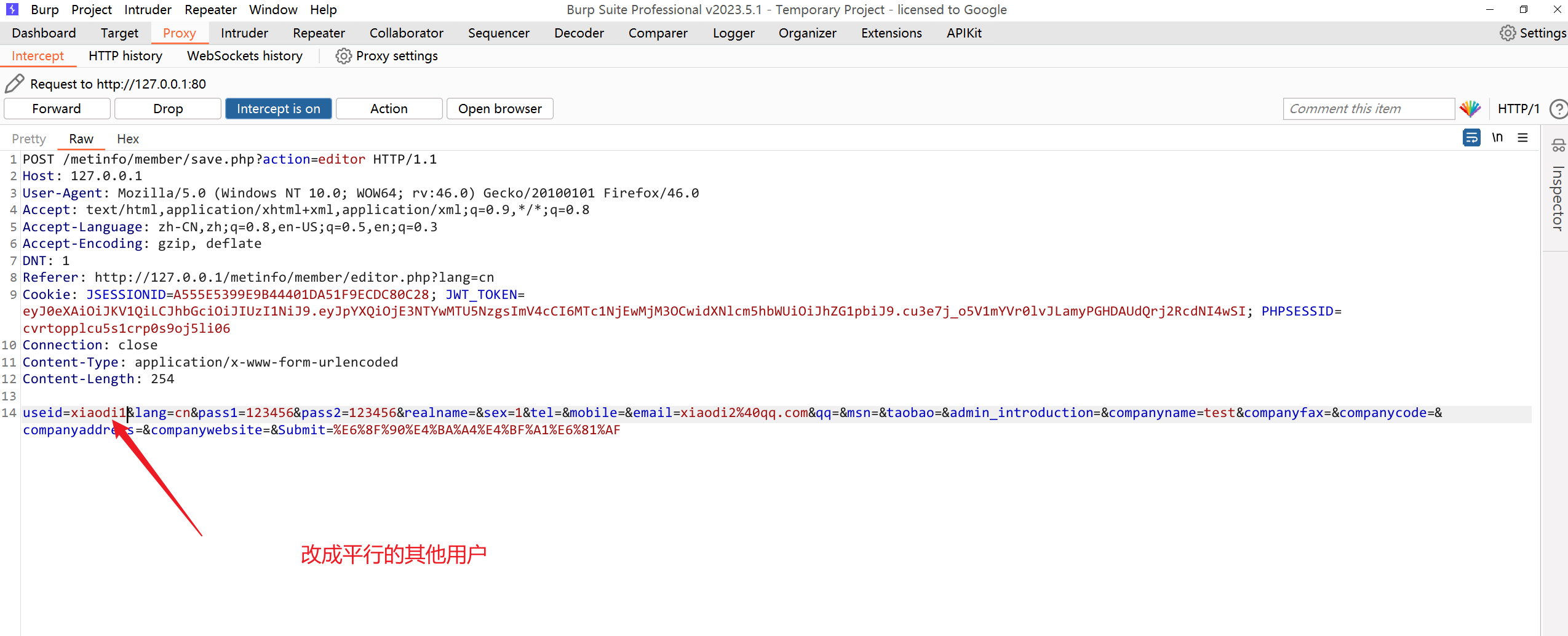The height and width of the screenshot is (636, 1568).
Task: Click the POST /metinfo/member/save.php request line
Action: pos(229,159)
